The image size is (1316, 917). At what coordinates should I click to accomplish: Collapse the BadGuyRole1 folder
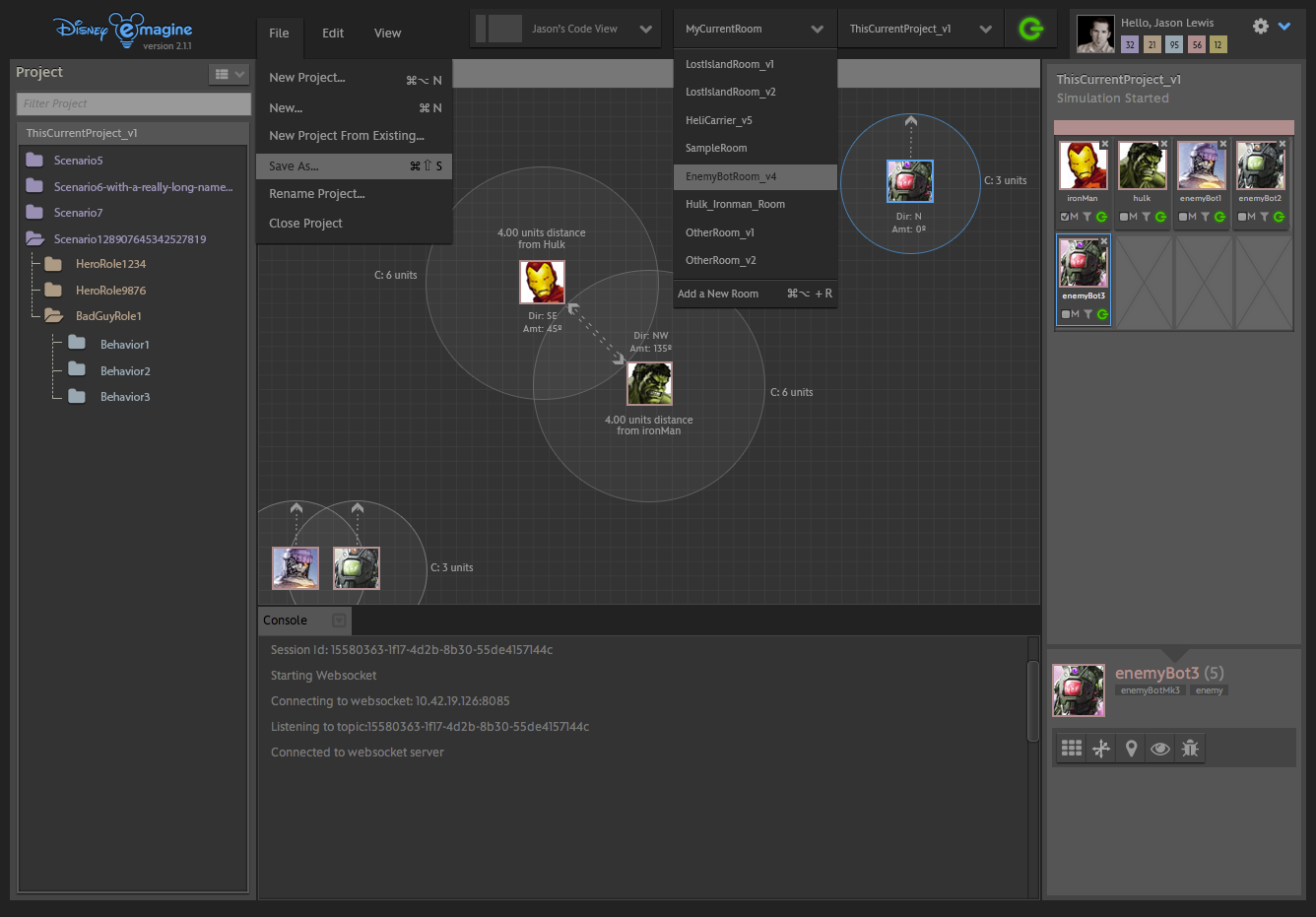coord(53,316)
